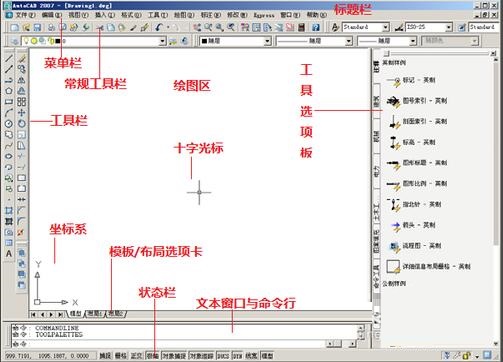Open the 插入 Insert menu
Image resolution: width=503 pixels, height=362 pixels.
pos(105,15)
